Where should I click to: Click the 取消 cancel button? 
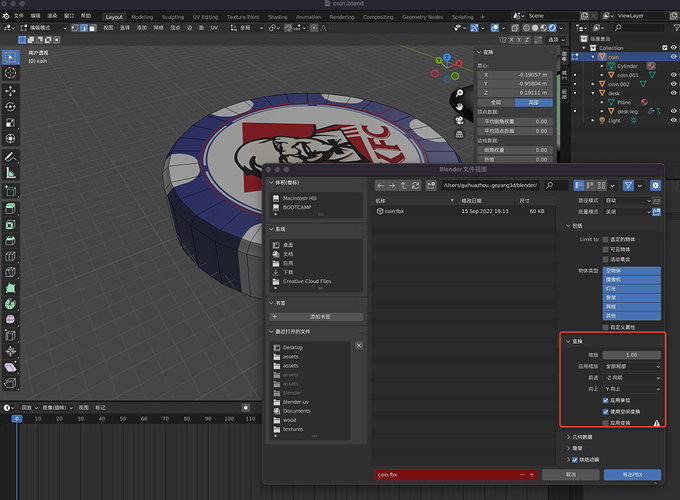coord(571,474)
